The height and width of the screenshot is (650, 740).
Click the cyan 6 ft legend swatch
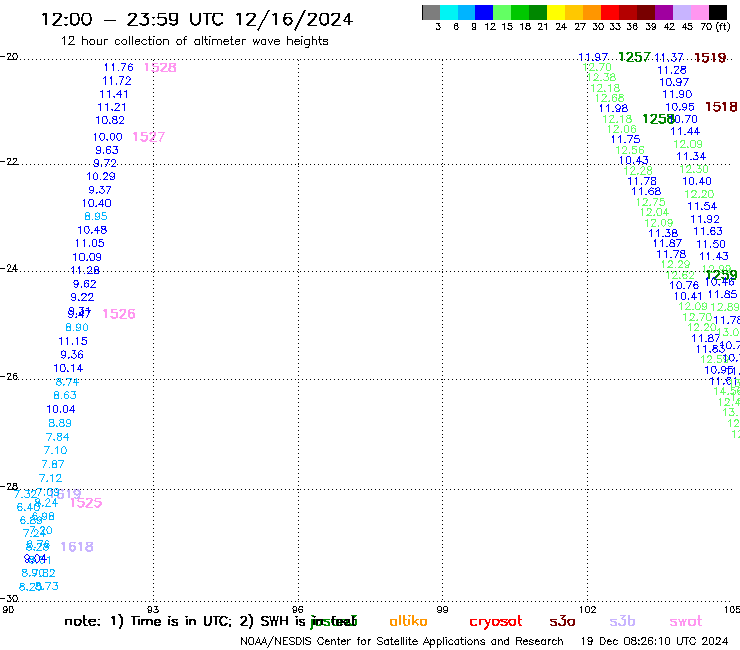[449, 13]
